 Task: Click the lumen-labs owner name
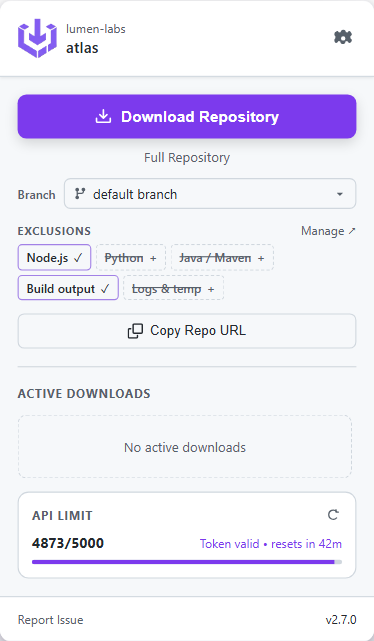(x=96, y=29)
